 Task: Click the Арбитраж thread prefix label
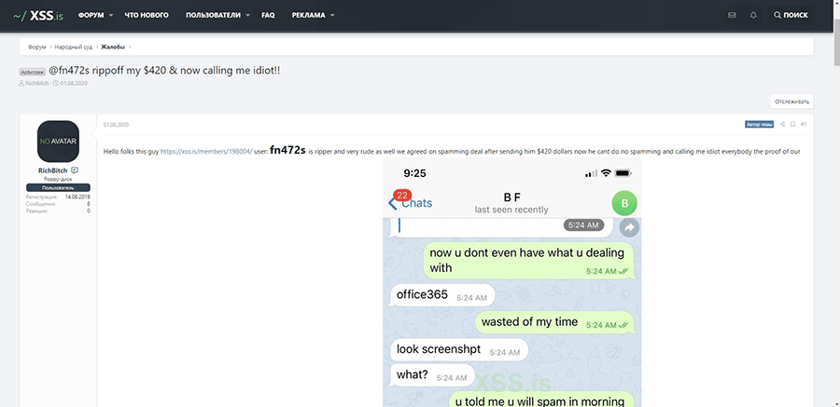coord(33,71)
